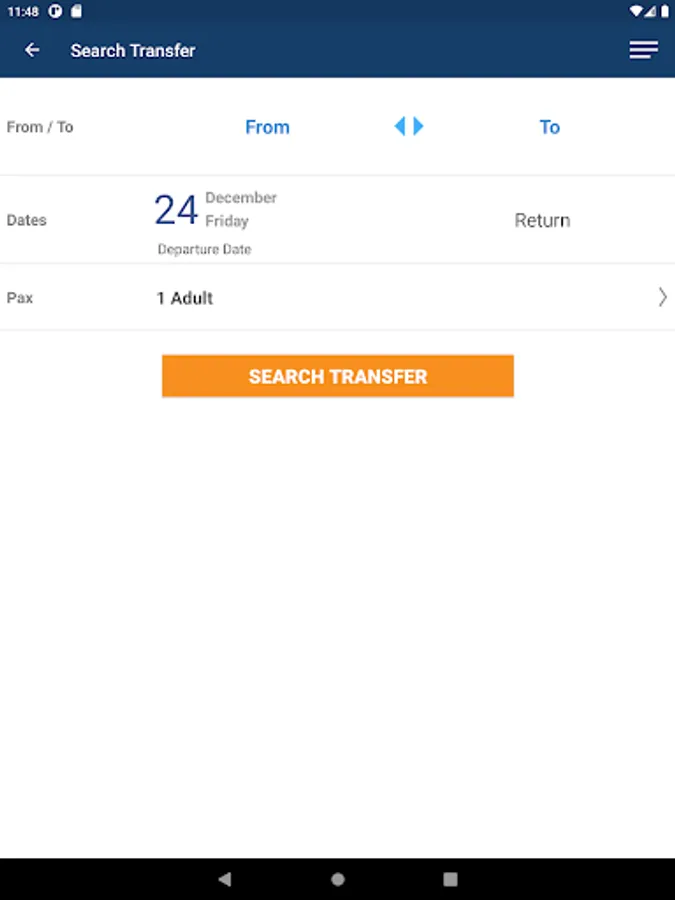This screenshot has height=900, width=675.
Task: Select the From location field
Action: (x=267, y=127)
